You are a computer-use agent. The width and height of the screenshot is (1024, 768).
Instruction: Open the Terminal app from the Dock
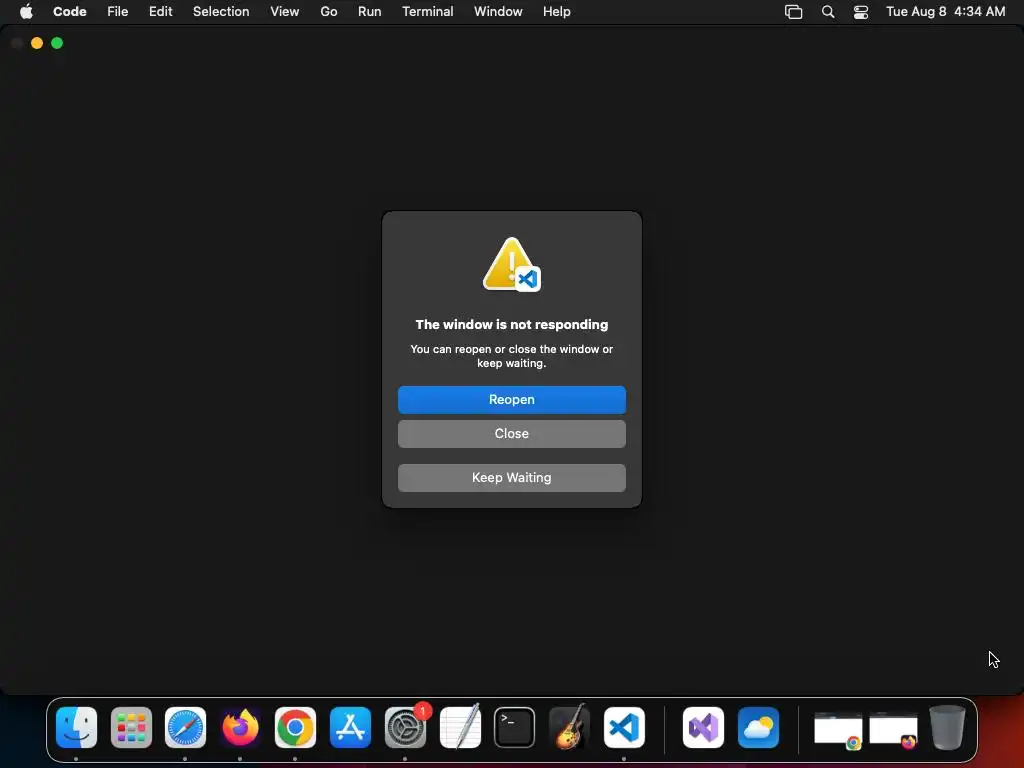pyautogui.click(x=515, y=728)
